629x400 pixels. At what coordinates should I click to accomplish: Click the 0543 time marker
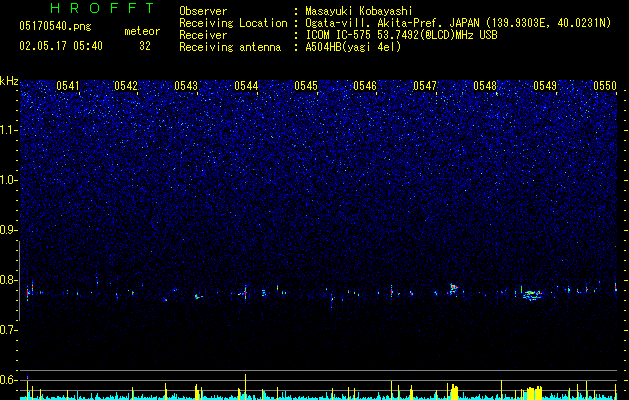[186, 86]
